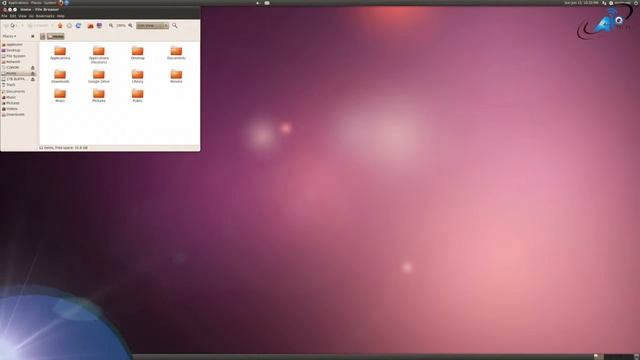Open the Google Drive folder

click(99, 76)
